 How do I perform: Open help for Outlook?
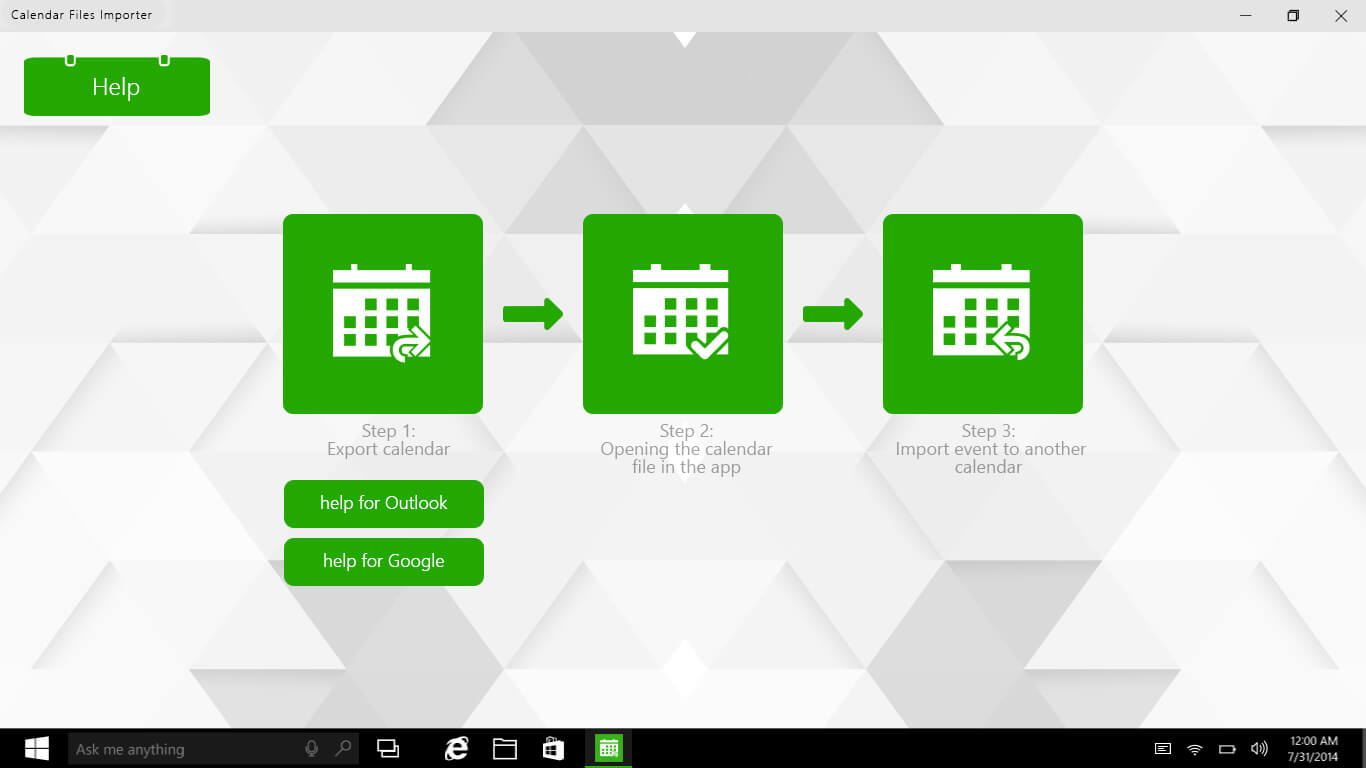384,504
